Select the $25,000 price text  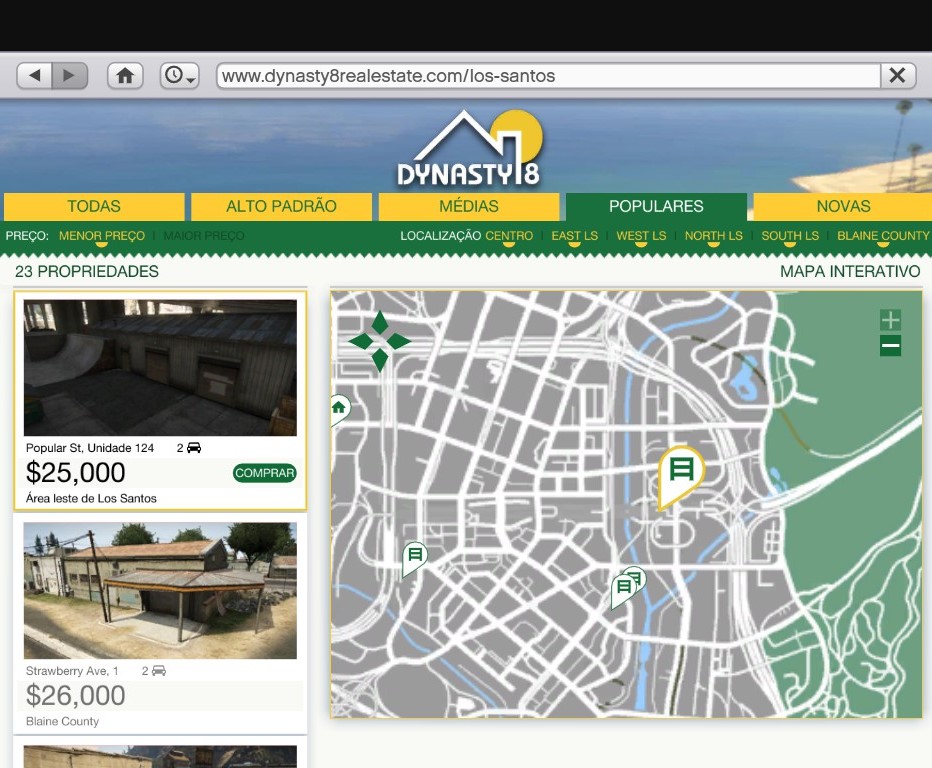point(75,473)
